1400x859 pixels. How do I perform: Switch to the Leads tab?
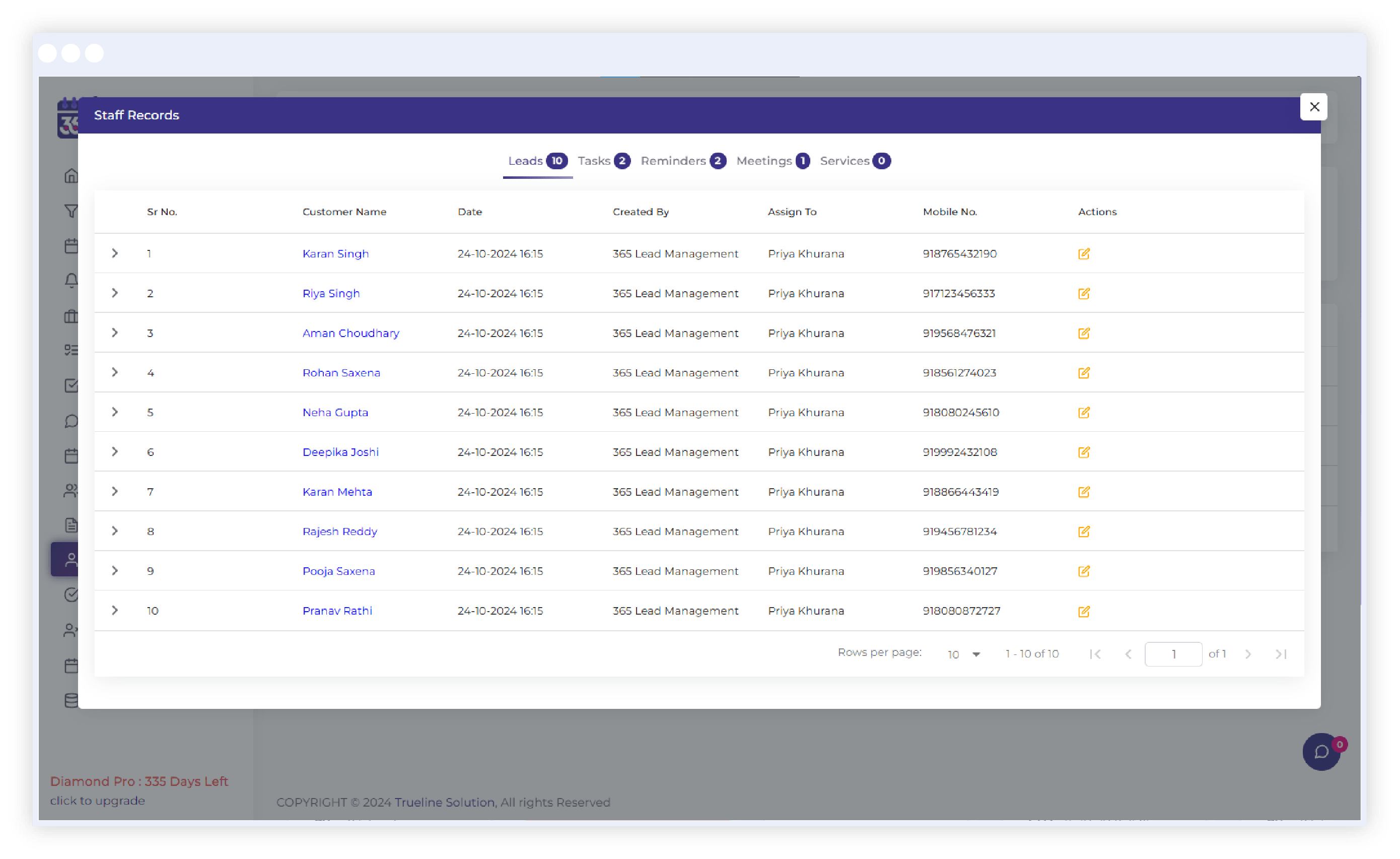537,161
